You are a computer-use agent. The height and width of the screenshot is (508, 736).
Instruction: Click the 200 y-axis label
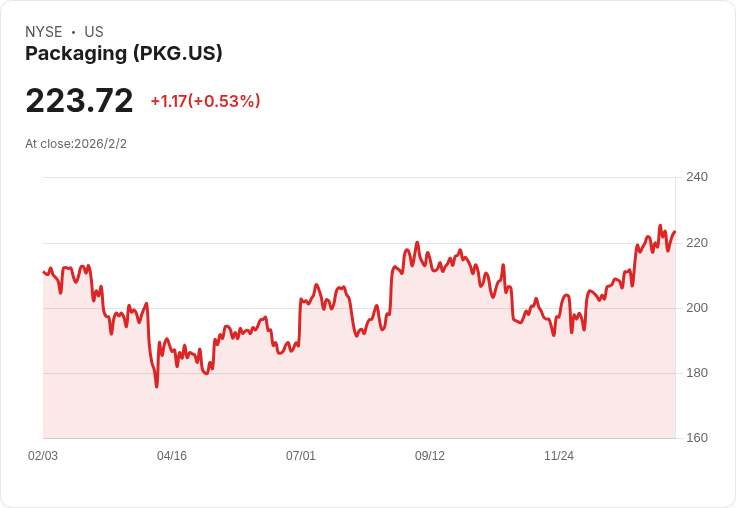pyautogui.click(x=696, y=308)
